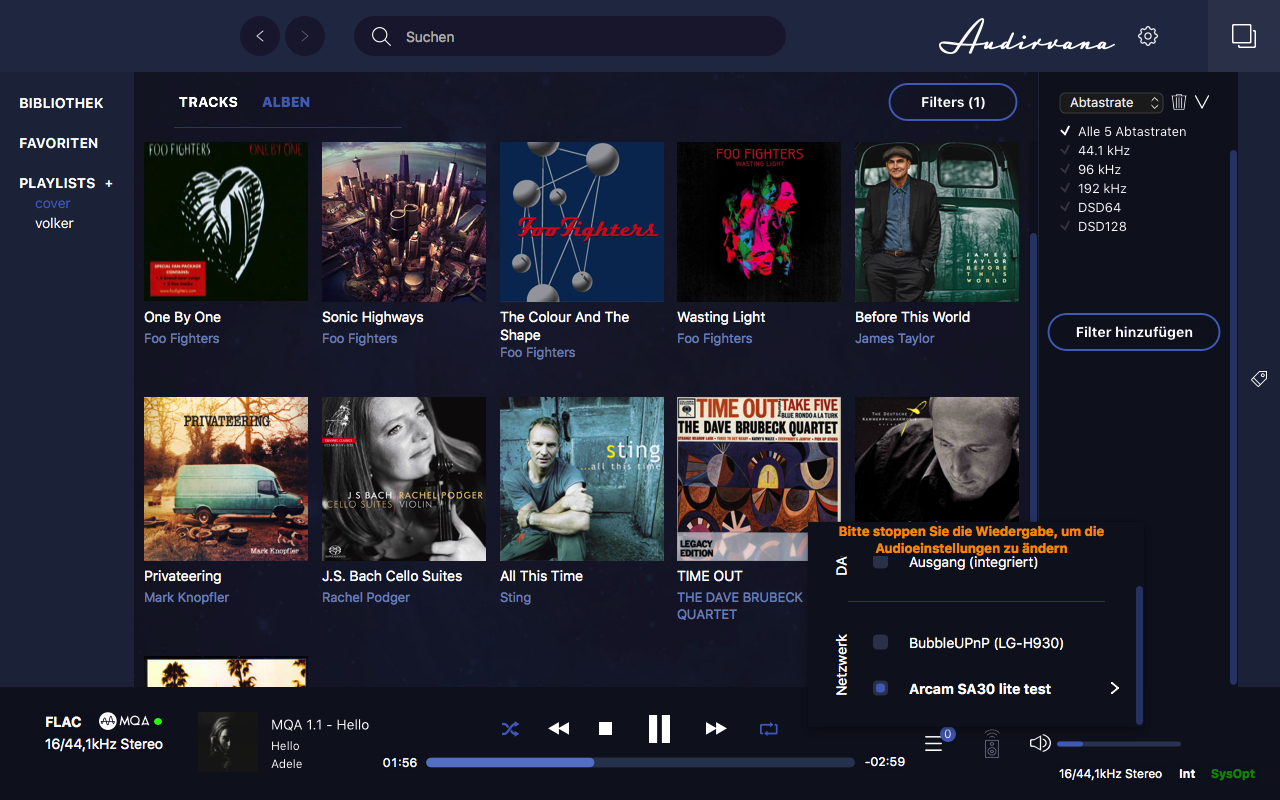Click the SysOpt status label
Image resolution: width=1280 pixels, height=800 pixels.
click(x=1232, y=774)
